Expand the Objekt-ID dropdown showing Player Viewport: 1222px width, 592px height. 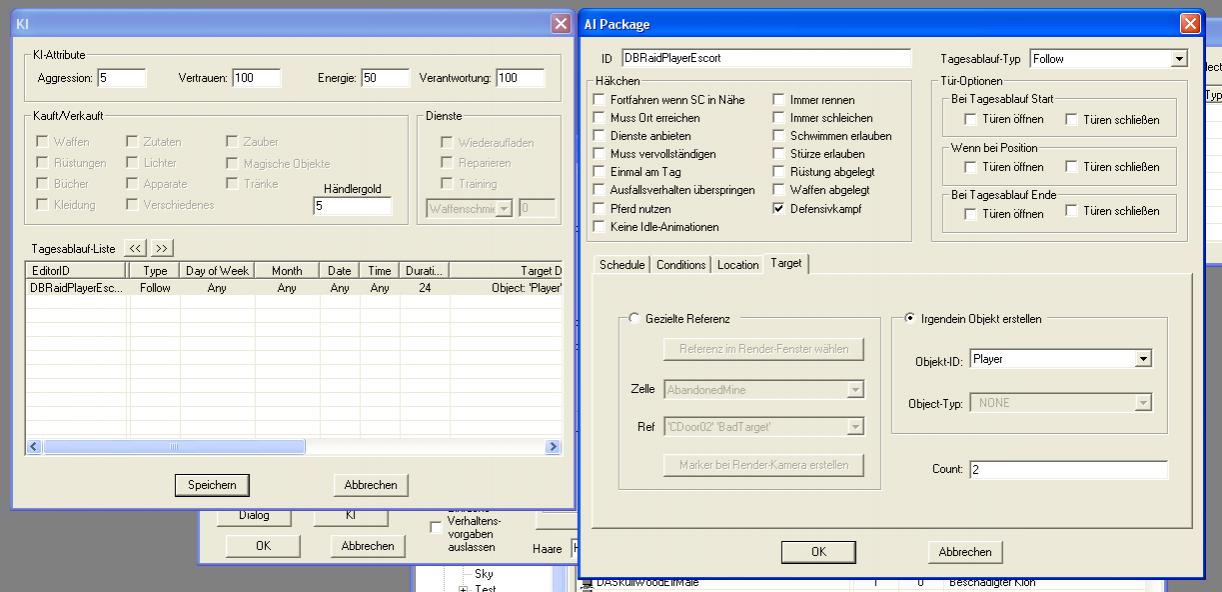(x=1144, y=359)
